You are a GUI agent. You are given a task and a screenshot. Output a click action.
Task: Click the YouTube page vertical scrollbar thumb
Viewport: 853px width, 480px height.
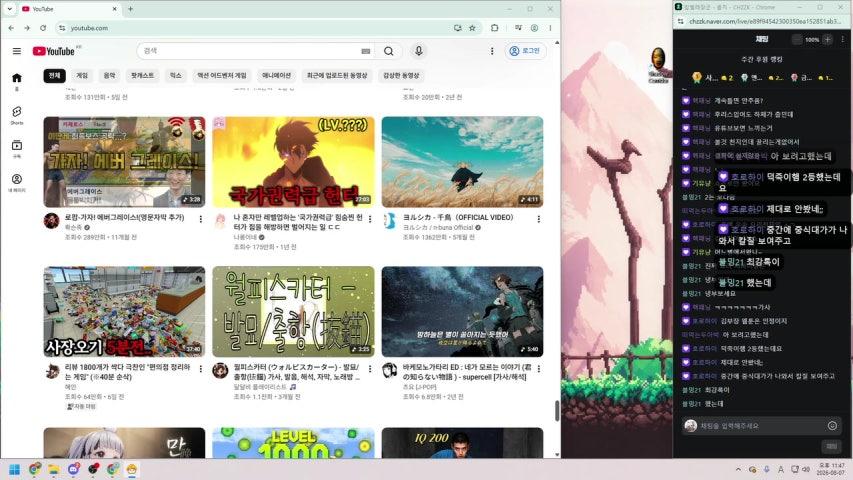557,410
